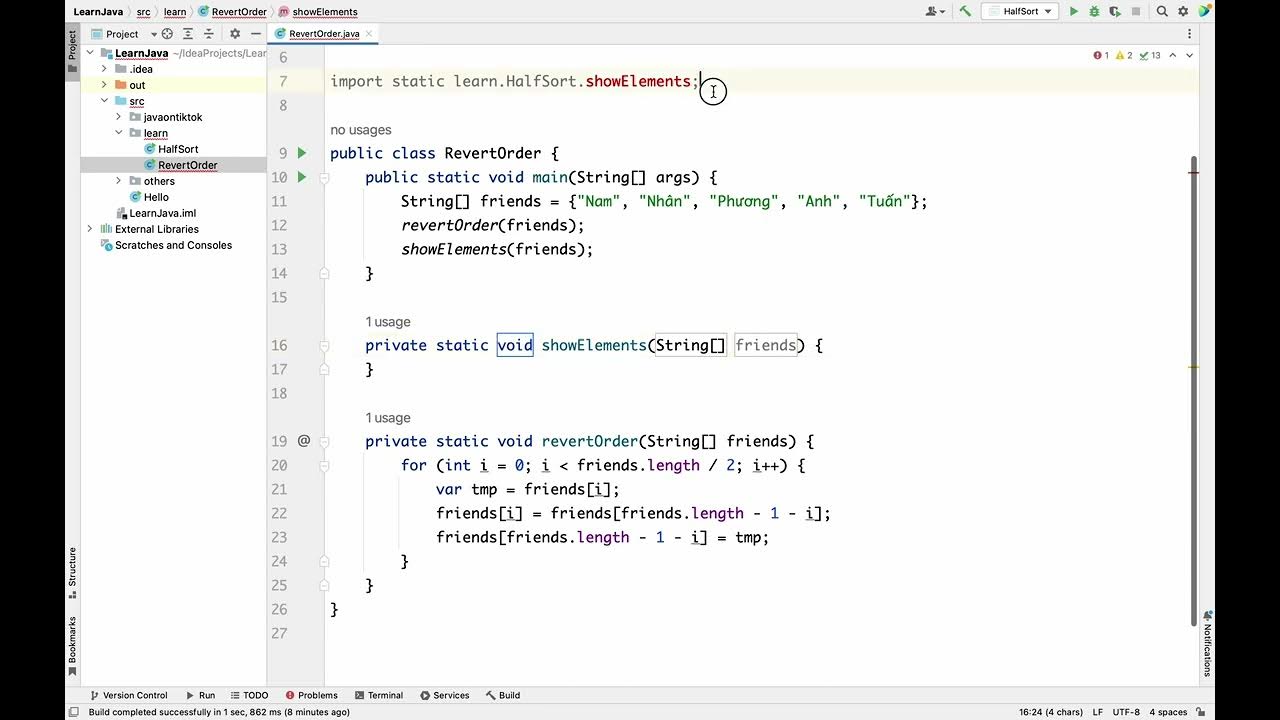1280x720 pixels.
Task: Click the warning count indicator showing 2
Action: (1124, 55)
